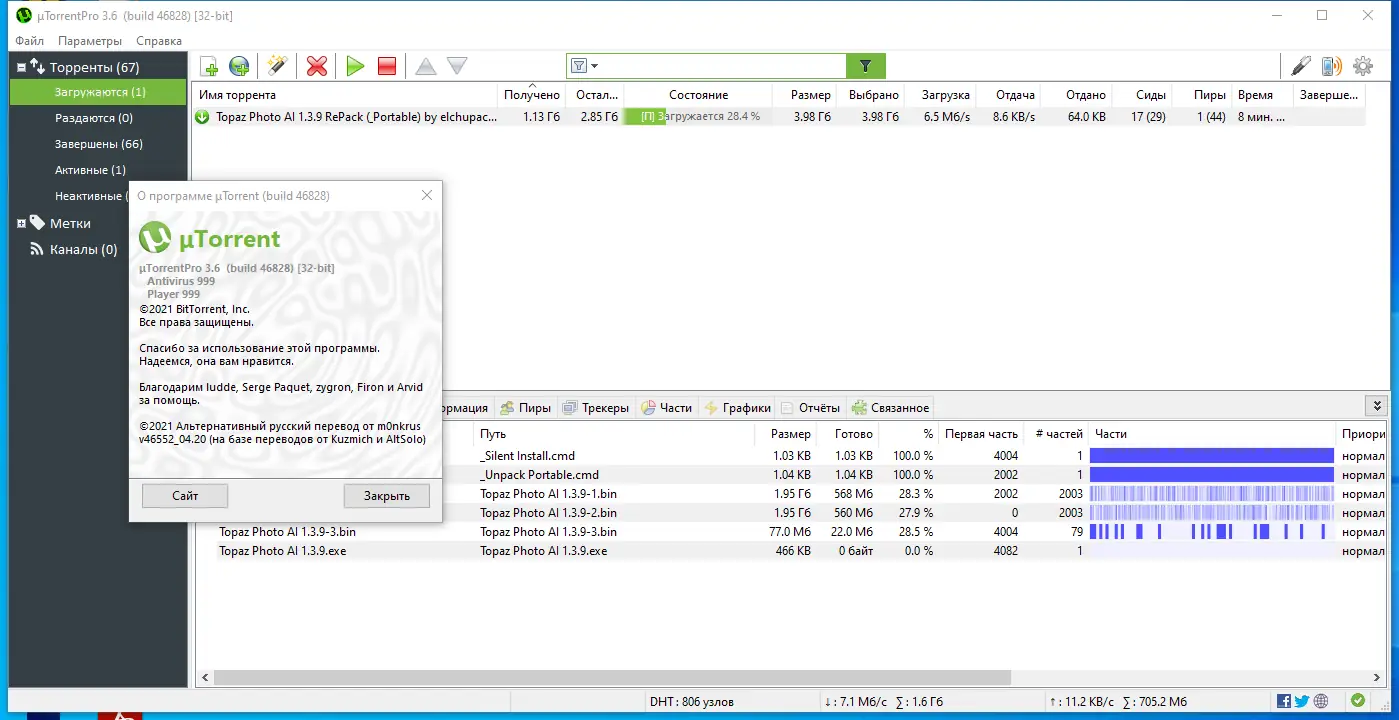The image size is (1399, 720).
Task: Click the Create New Torrent wand icon
Action: (277, 67)
